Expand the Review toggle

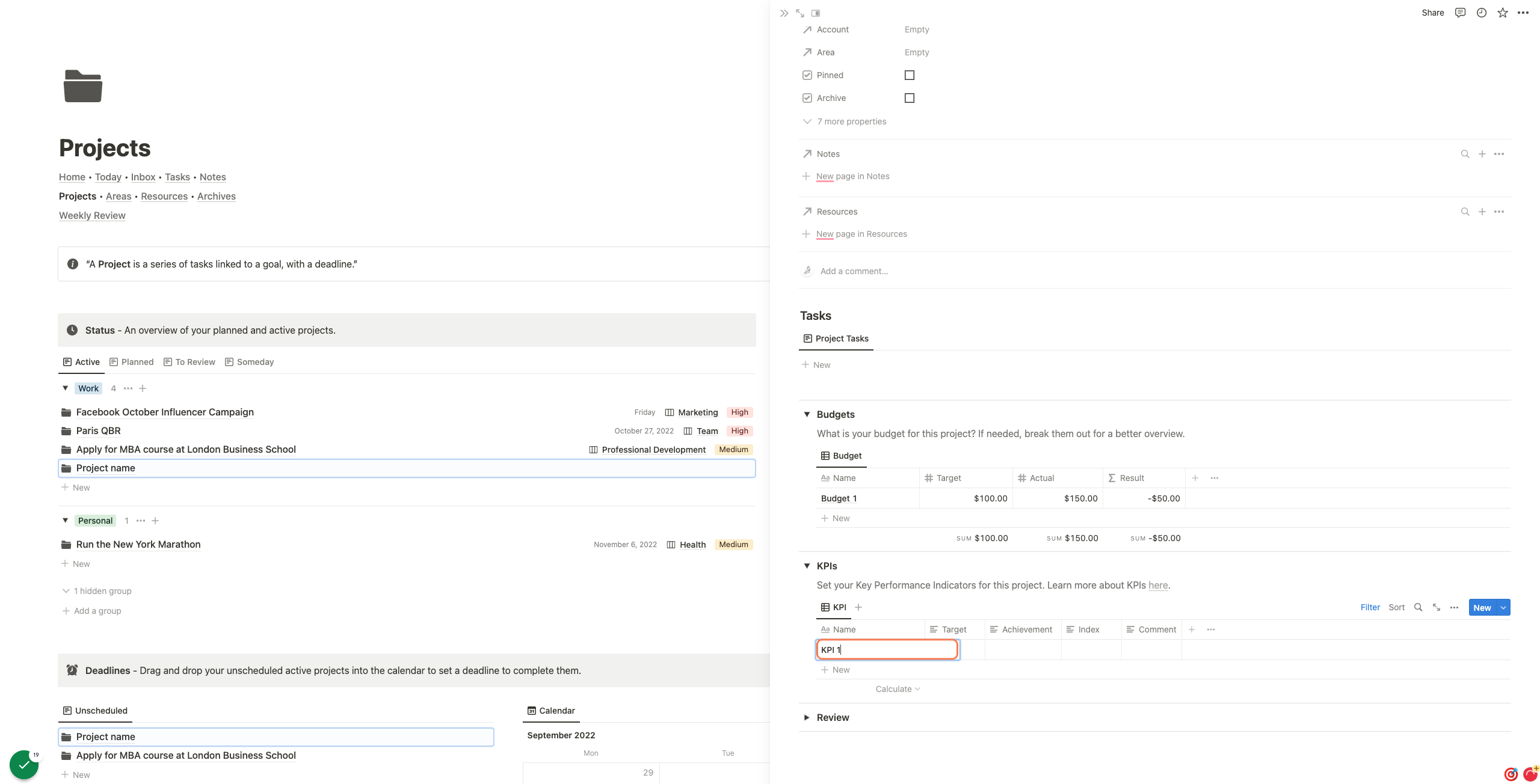807,717
